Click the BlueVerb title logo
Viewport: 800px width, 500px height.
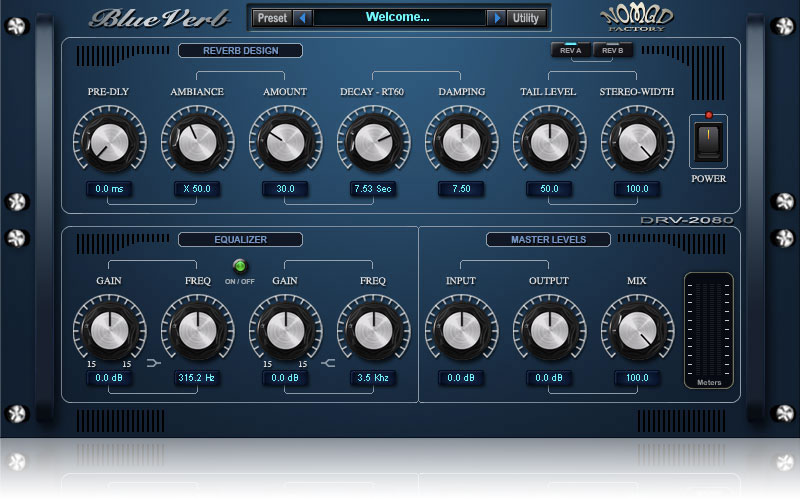point(150,18)
